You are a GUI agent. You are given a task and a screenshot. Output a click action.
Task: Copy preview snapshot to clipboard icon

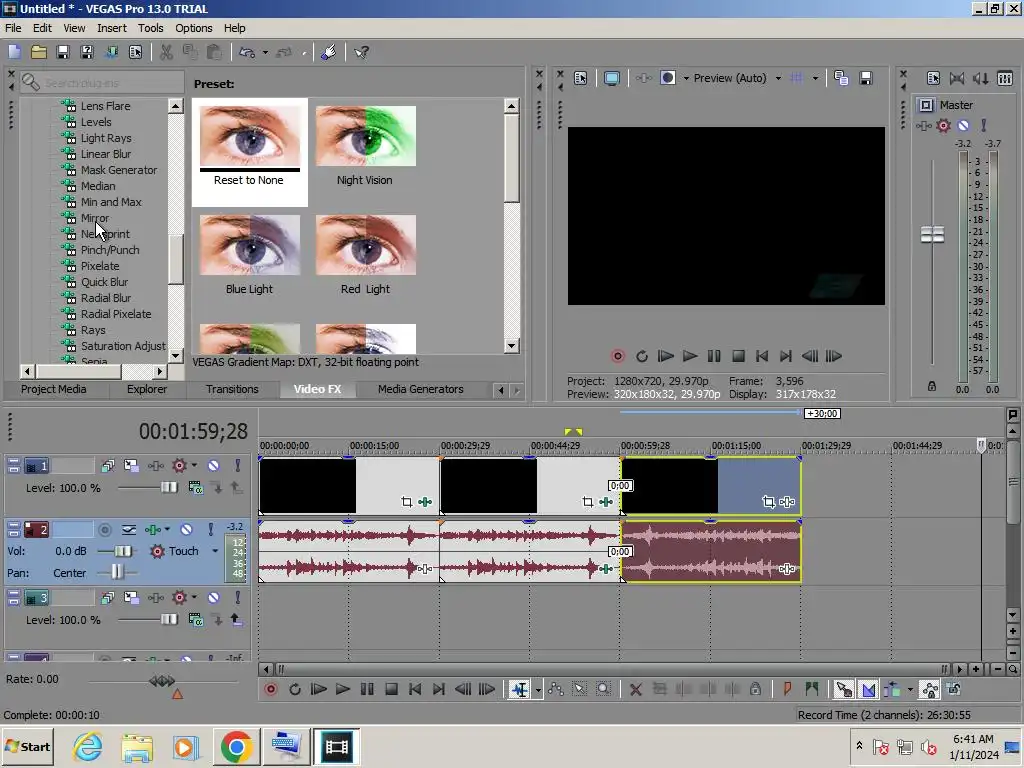[x=841, y=78]
